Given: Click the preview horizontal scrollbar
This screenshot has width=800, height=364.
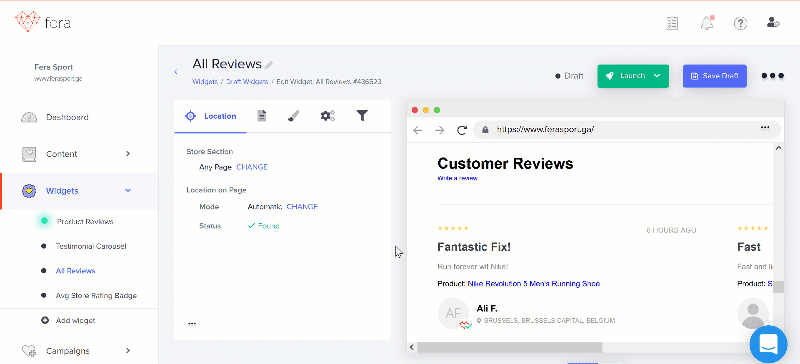Looking at the screenshot, I should [x=509, y=347].
